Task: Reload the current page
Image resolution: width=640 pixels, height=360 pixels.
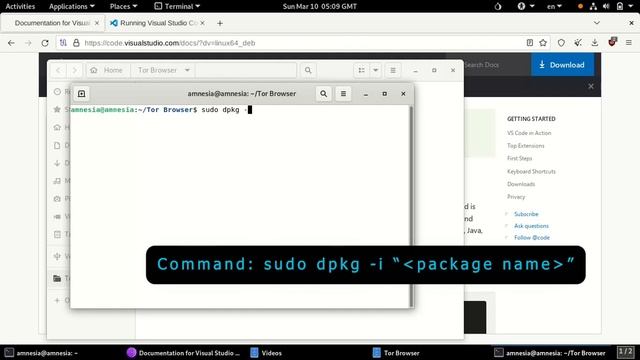Action: [45, 43]
